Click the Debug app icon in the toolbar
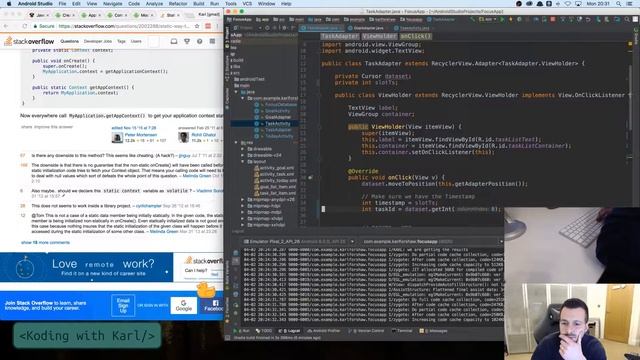640x360 pixels. tap(519, 19)
